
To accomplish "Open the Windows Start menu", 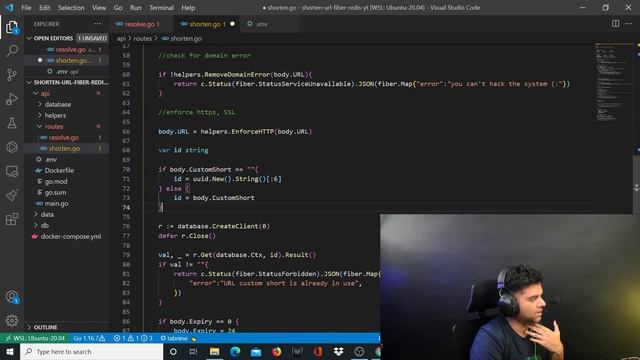I will point(10,351).
